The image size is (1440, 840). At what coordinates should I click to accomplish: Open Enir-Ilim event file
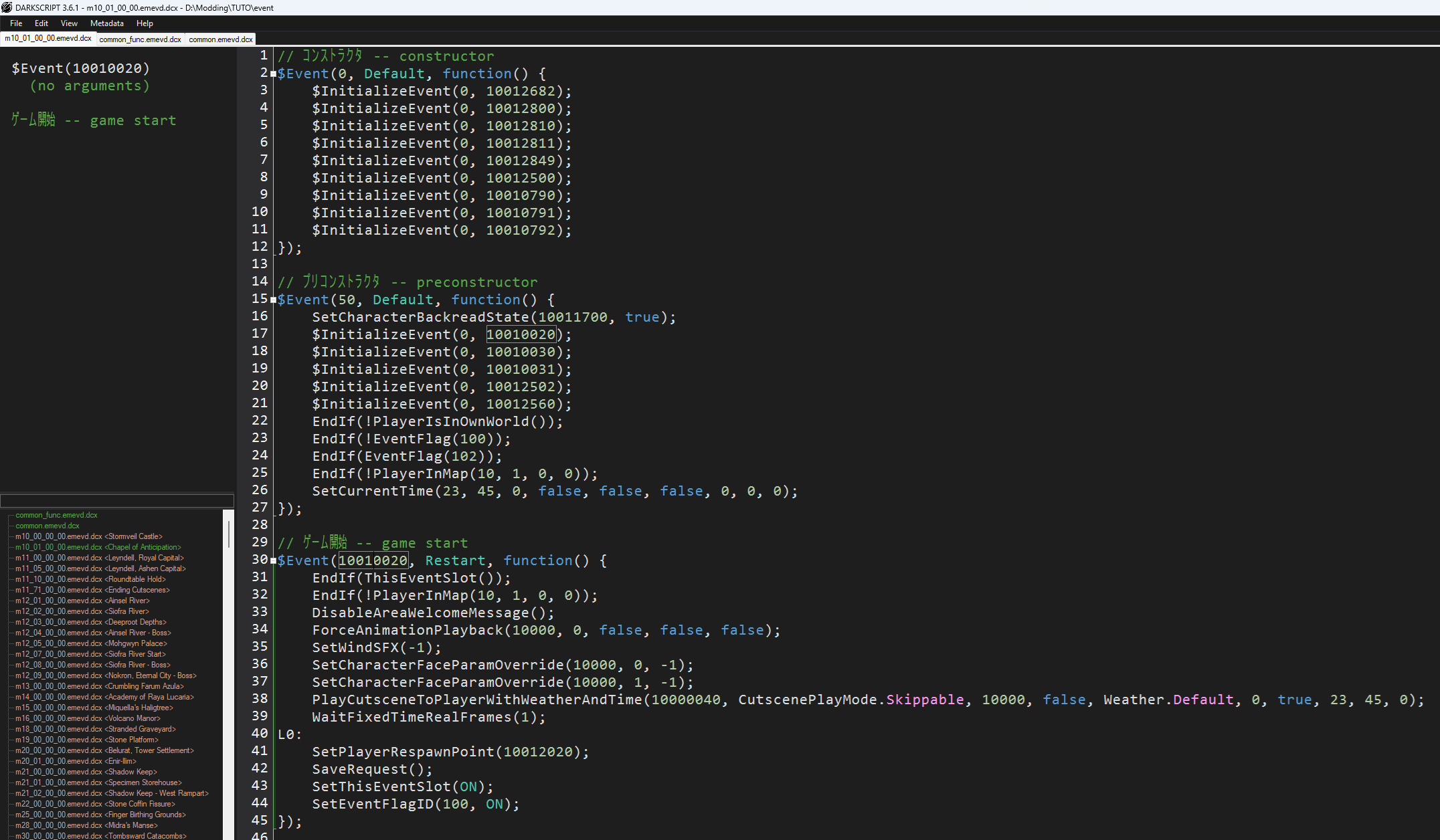pos(76,761)
